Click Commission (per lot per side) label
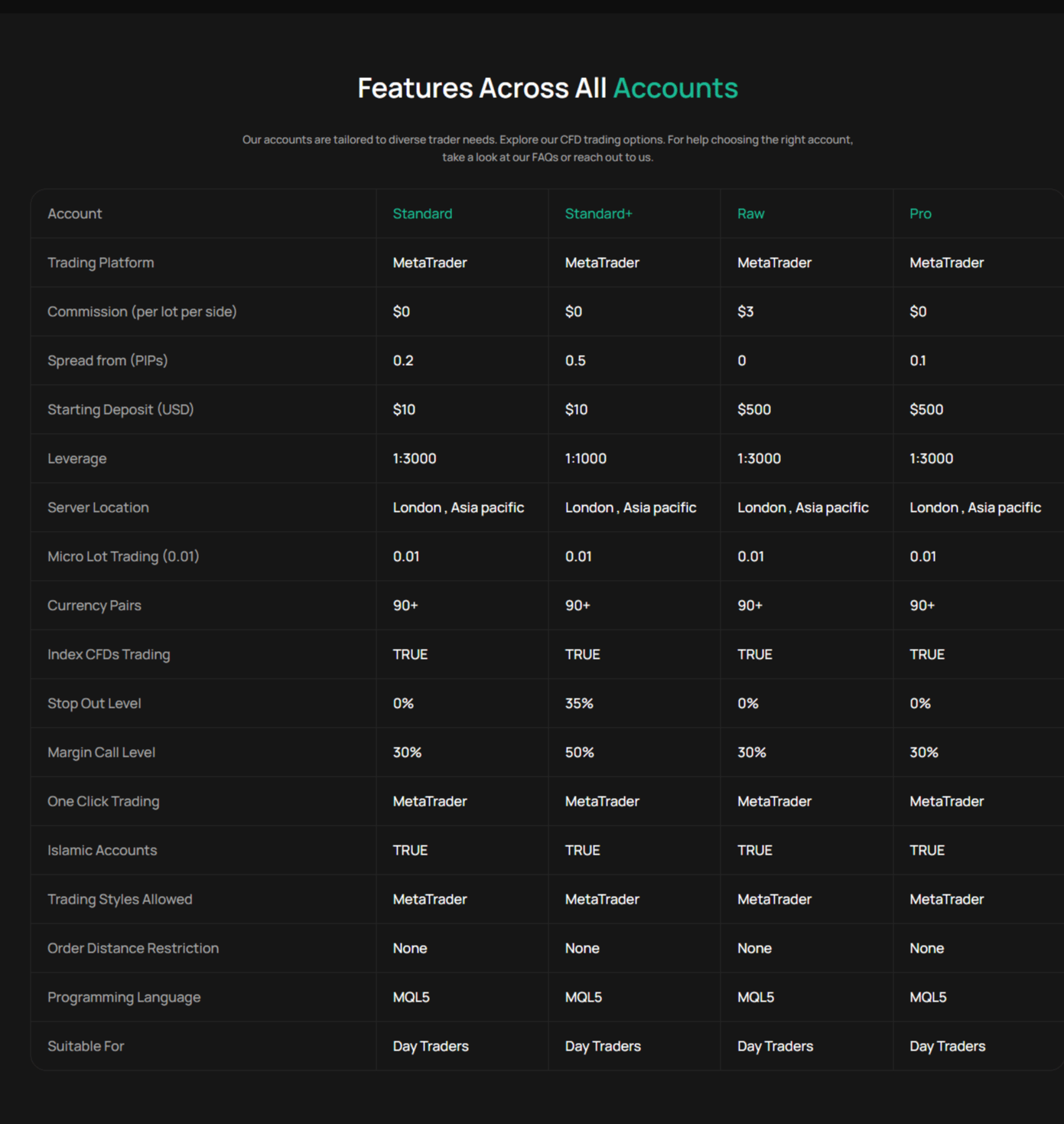1064x1124 pixels. coord(142,311)
